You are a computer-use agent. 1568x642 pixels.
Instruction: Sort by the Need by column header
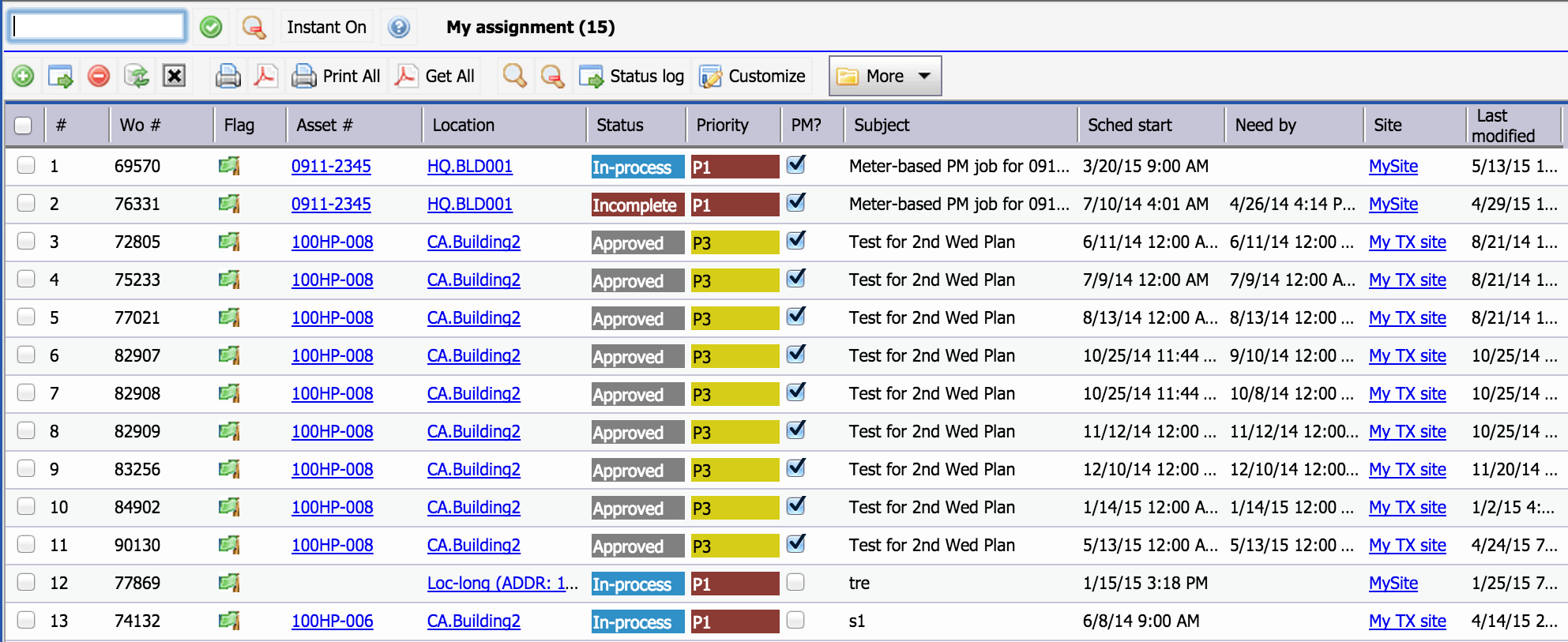pos(1265,125)
